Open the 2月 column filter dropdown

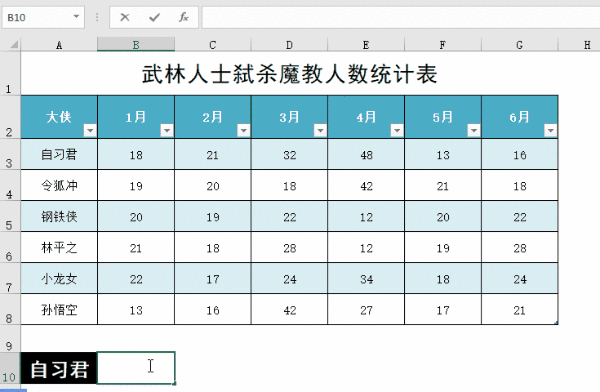tap(243, 131)
